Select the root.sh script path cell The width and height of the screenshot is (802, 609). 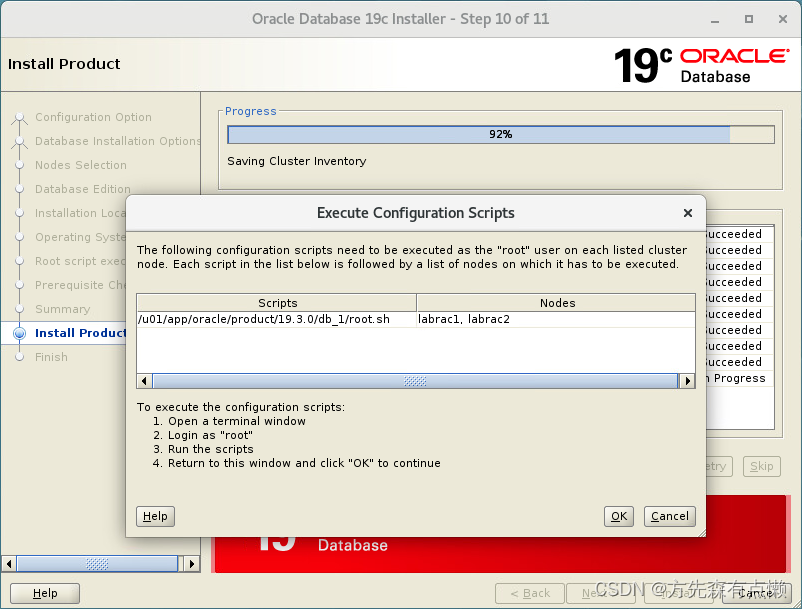(x=277, y=319)
